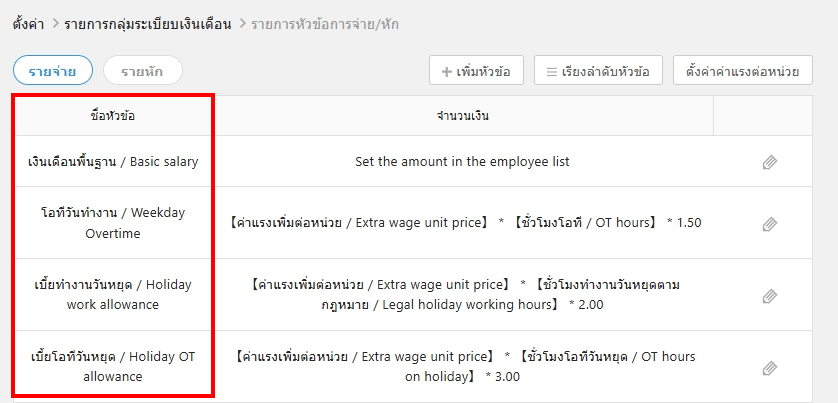The width and height of the screenshot is (838, 403).
Task: Click Weekday Overtime formula with 1.50 multiplier
Action: click(x=465, y=222)
